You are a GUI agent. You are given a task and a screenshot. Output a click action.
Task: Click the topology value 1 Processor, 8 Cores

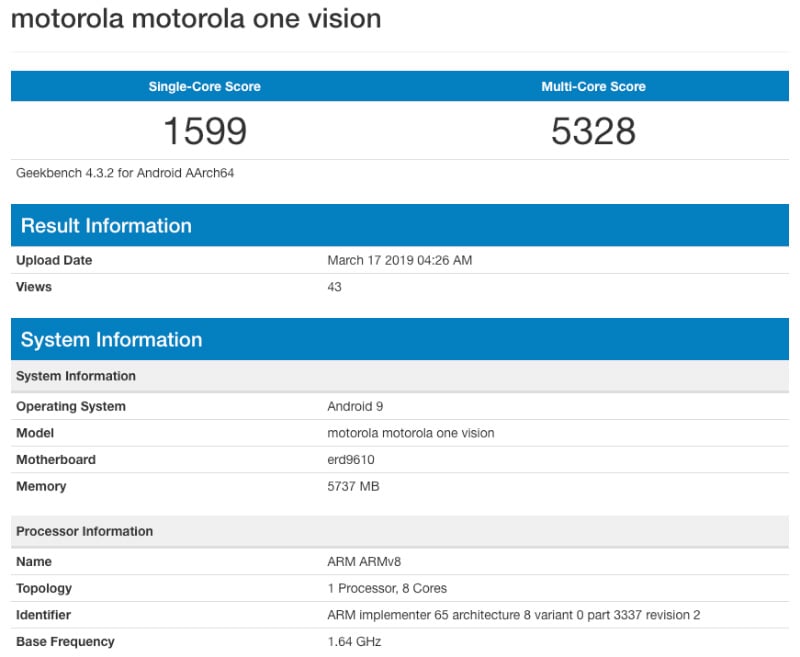click(387, 588)
